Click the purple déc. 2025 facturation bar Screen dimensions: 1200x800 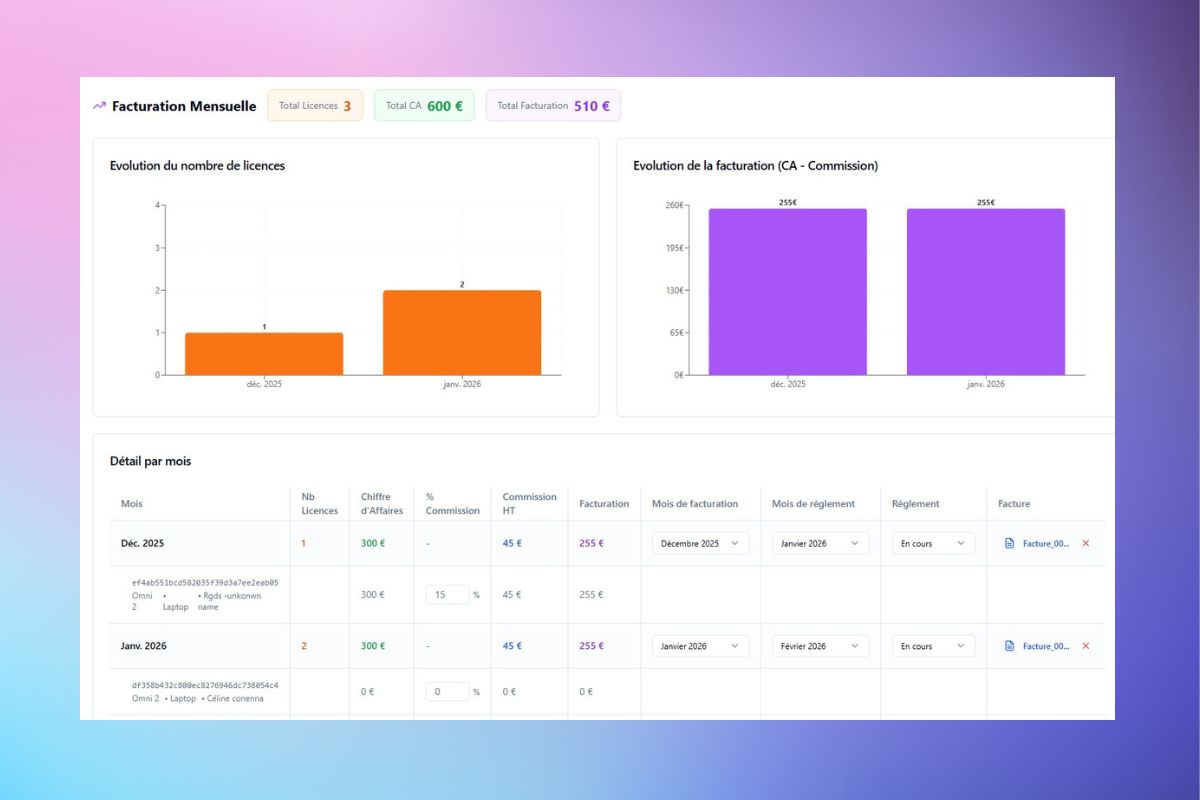click(787, 291)
